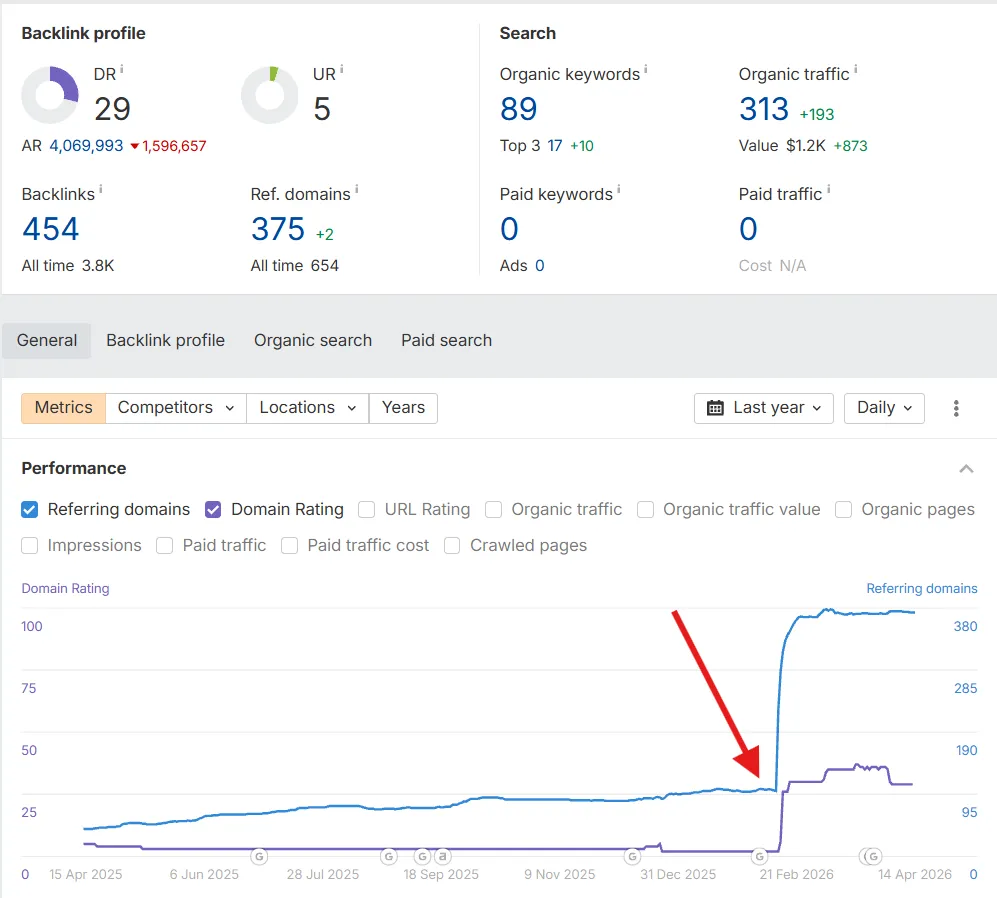
Task: Click the info icon beside Ref. domains
Action: click(x=356, y=190)
